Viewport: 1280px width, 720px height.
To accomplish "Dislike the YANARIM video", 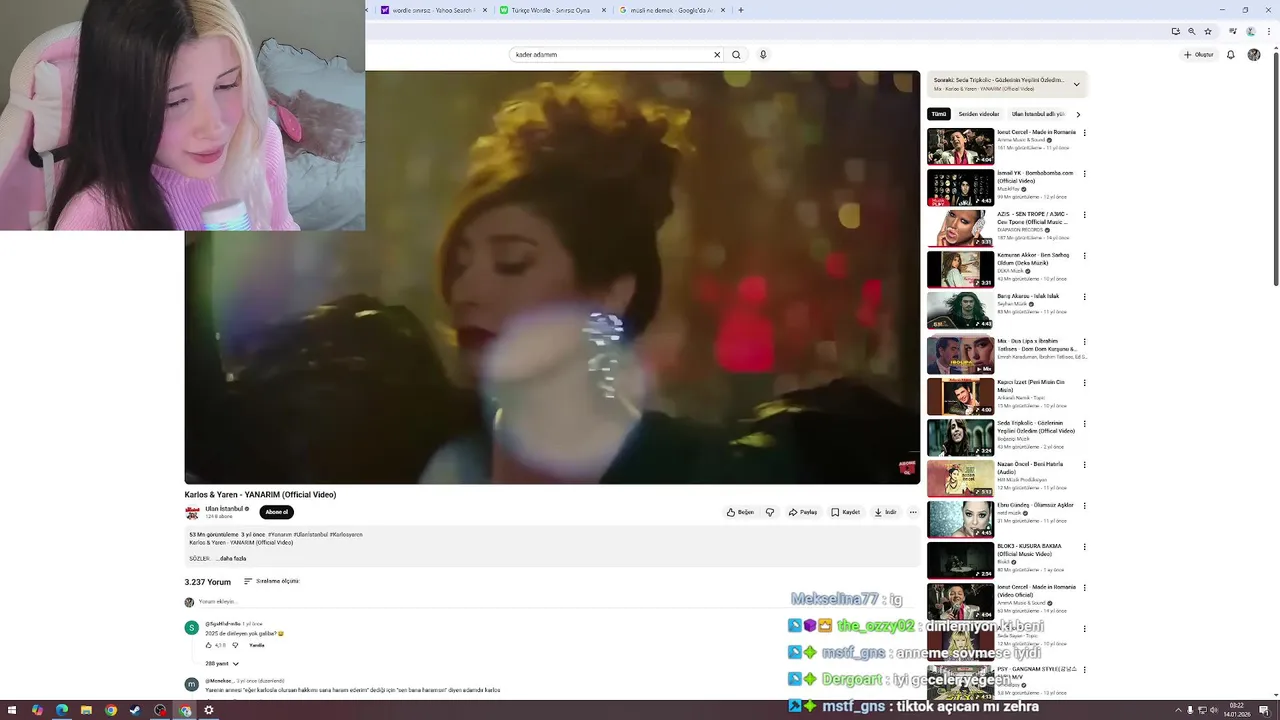I will click(x=770, y=512).
